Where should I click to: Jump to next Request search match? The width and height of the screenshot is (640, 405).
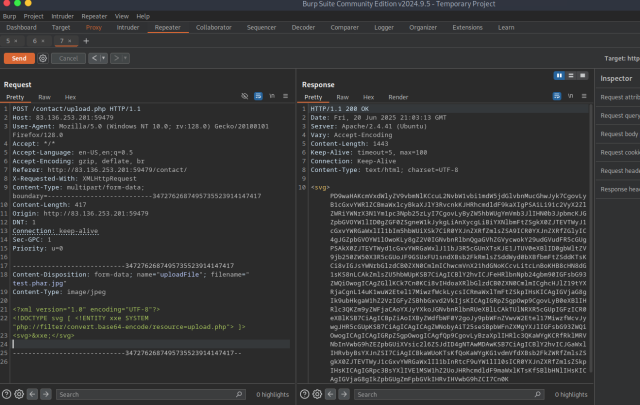pyautogui.click(x=46, y=394)
